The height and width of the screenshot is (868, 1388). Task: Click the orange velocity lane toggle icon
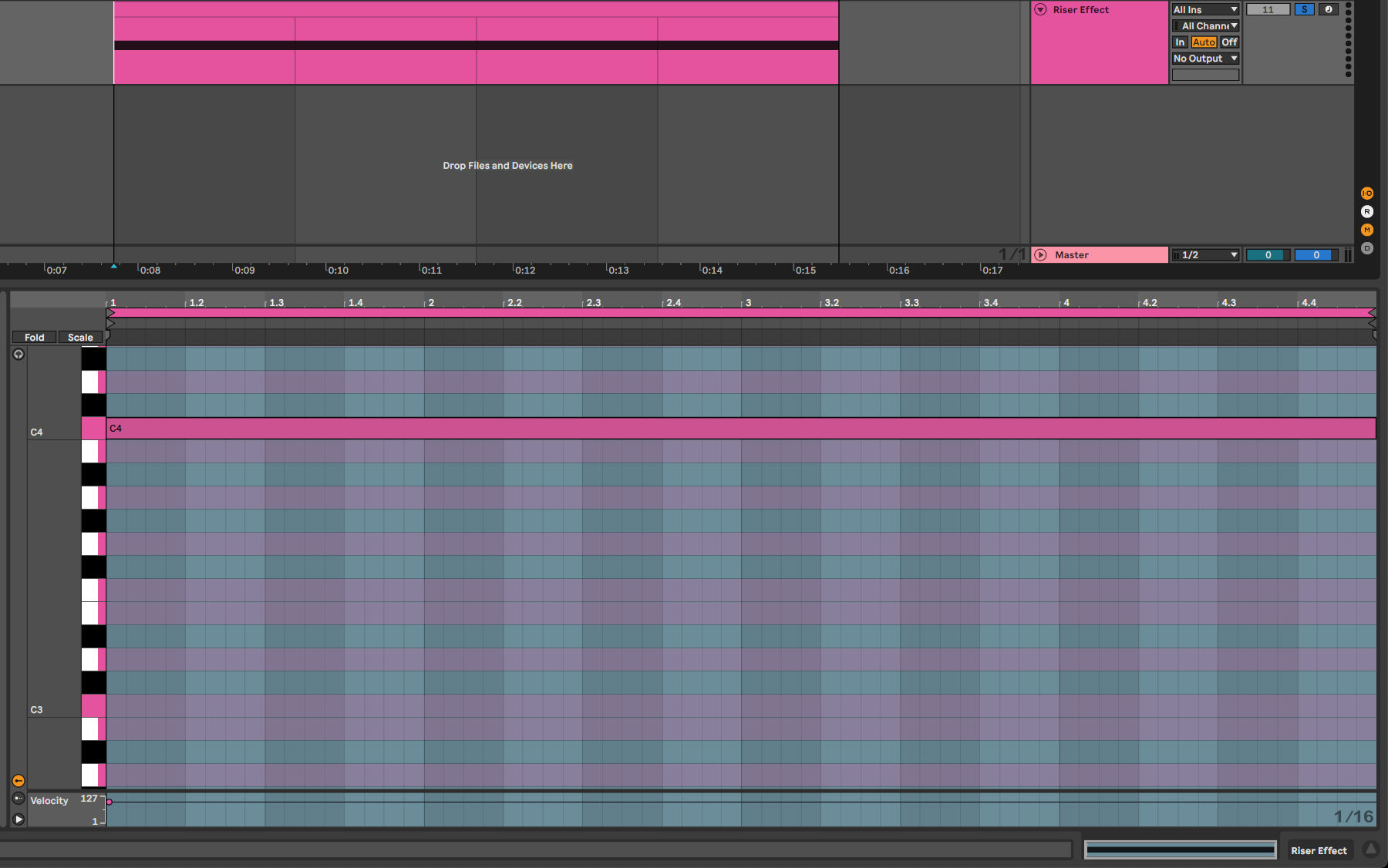click(x=19, y=781)
